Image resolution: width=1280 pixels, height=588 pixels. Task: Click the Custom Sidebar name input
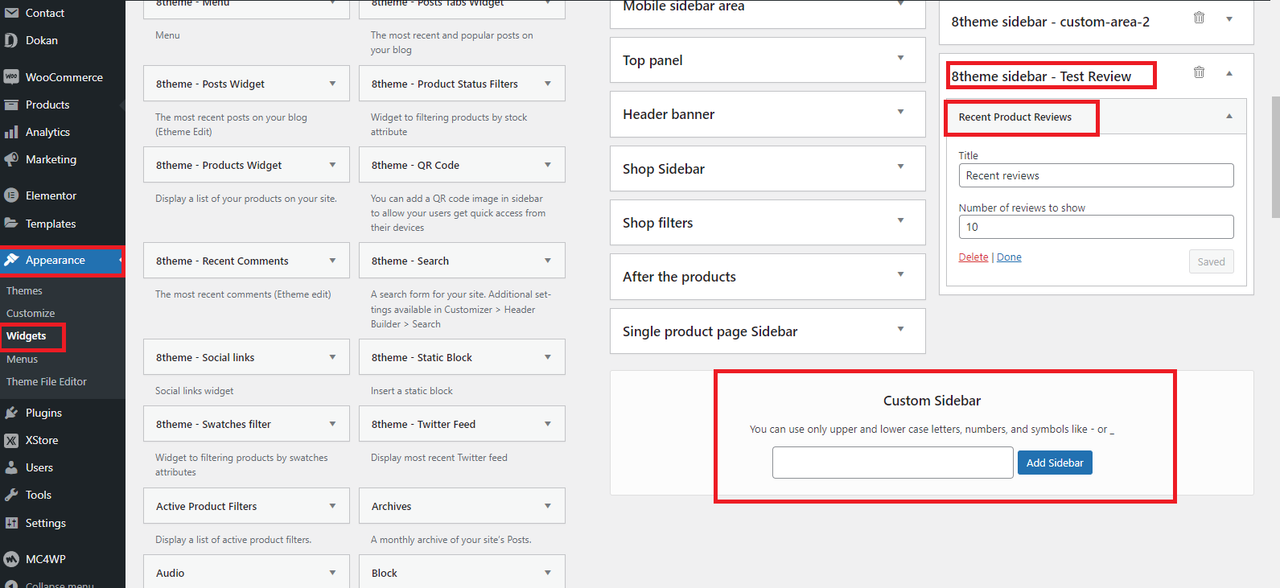[893, 462]
